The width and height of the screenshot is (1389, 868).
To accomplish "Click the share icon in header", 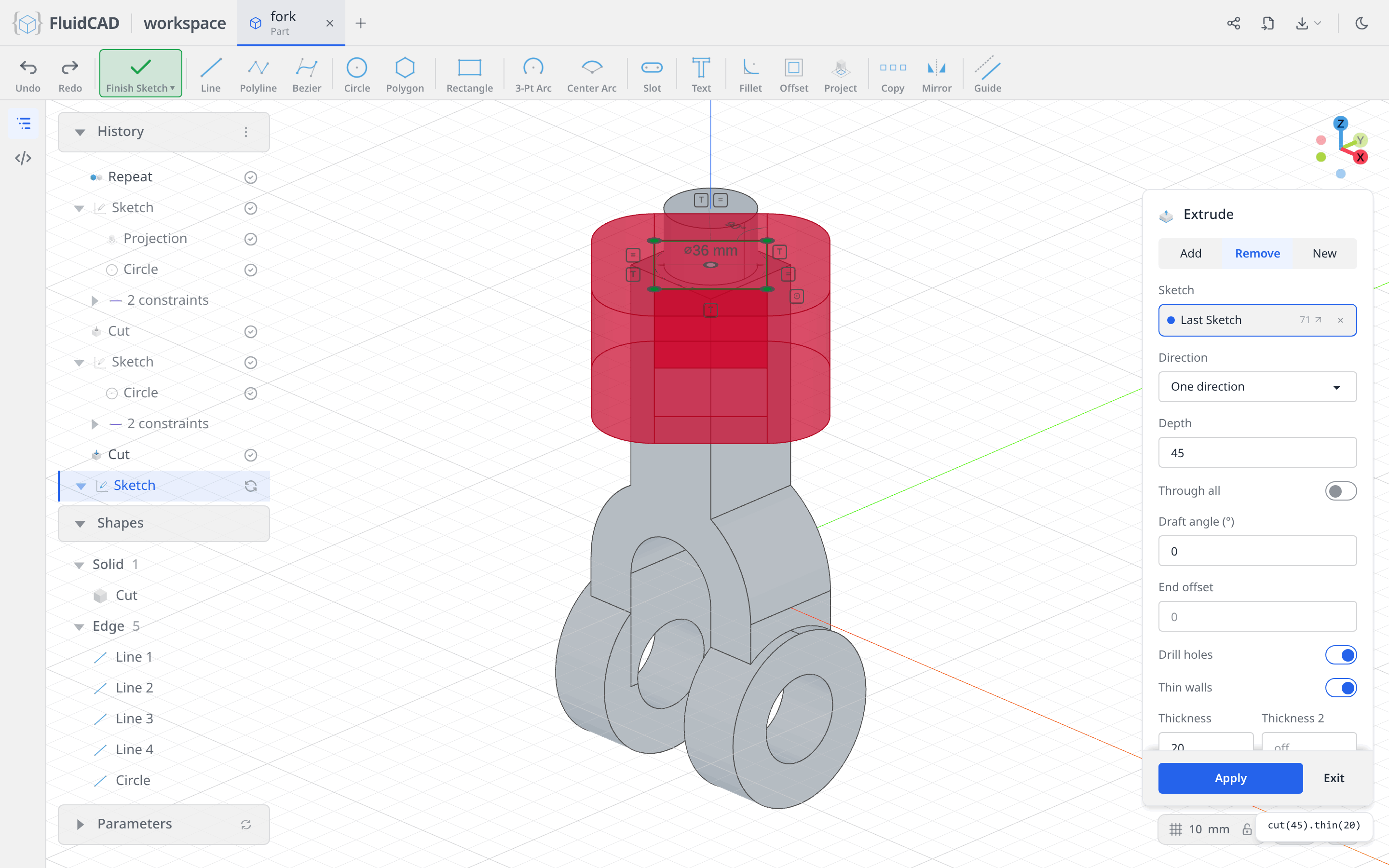I will click(x=1233, y=23).
